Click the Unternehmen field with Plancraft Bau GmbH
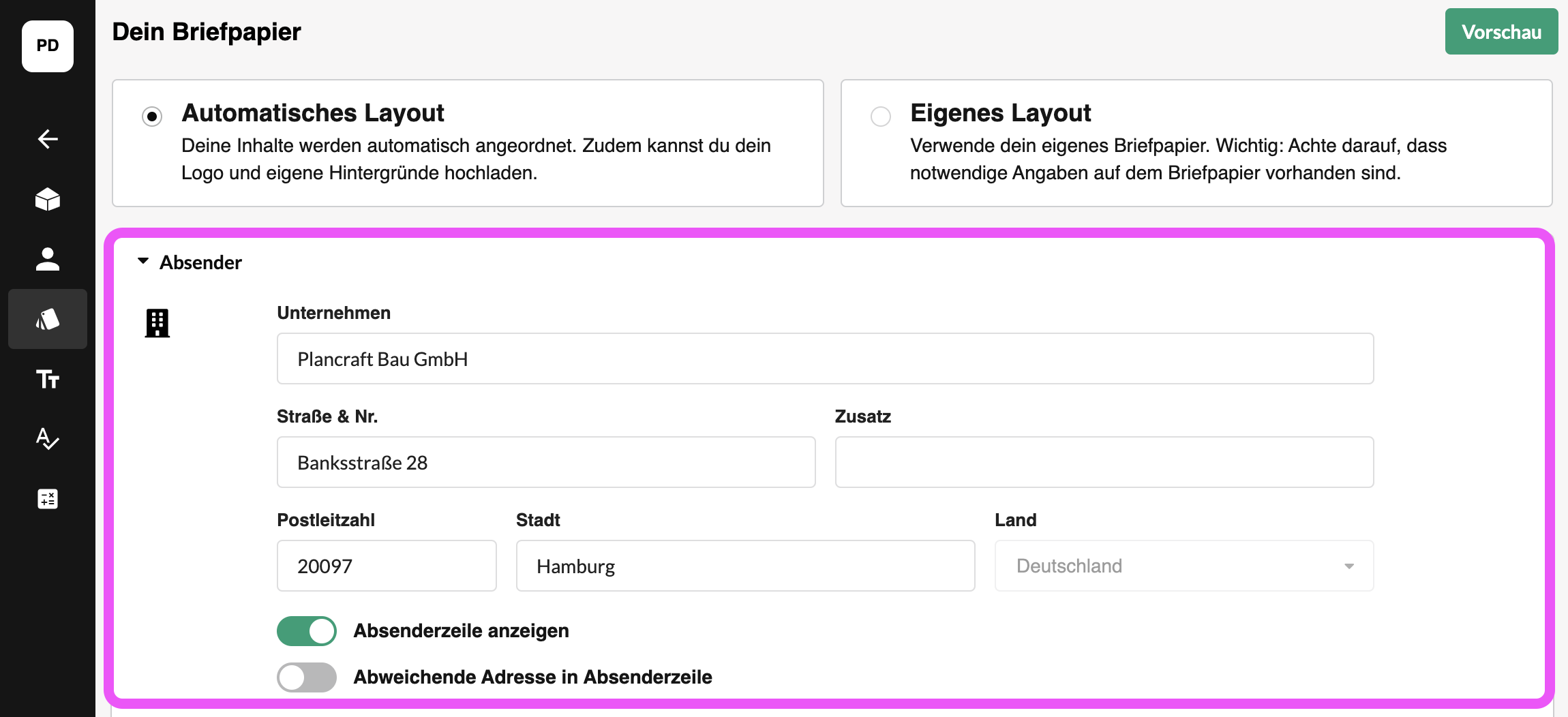 (825, 358)
